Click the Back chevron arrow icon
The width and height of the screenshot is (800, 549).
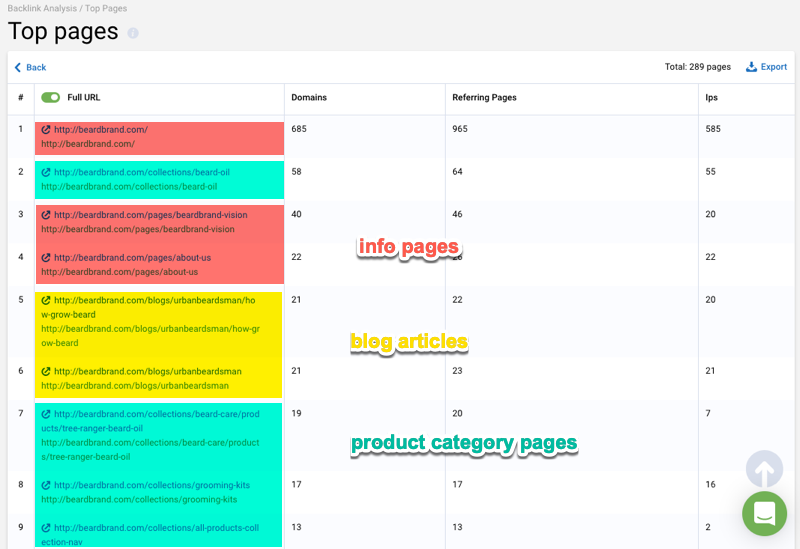[18, 67]
